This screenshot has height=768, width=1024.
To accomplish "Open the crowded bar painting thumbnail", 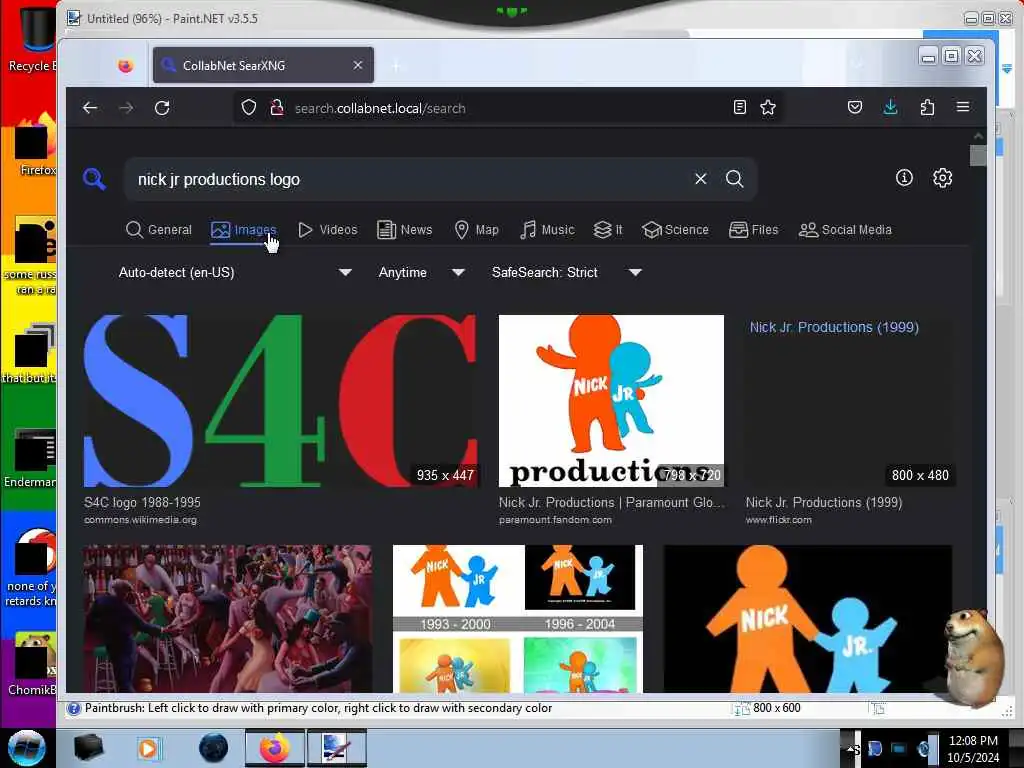I will pyautogui.click(x=228, y=618).
